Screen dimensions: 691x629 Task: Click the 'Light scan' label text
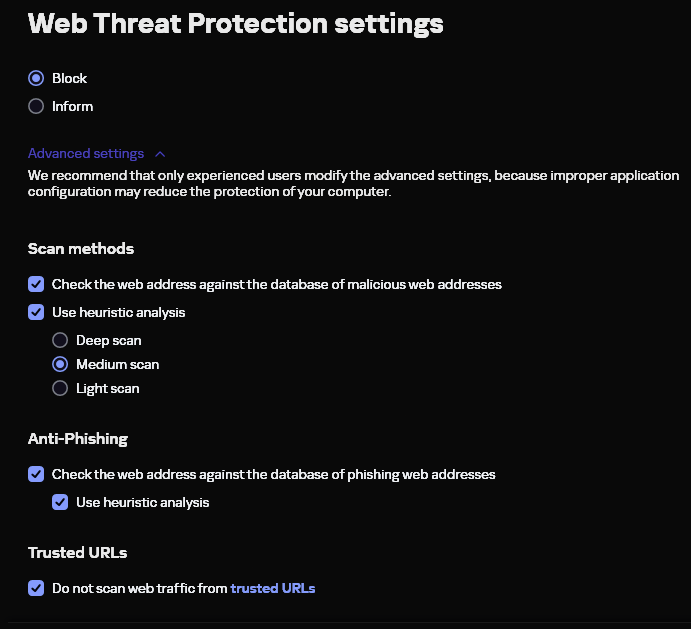tap(107, 388)
